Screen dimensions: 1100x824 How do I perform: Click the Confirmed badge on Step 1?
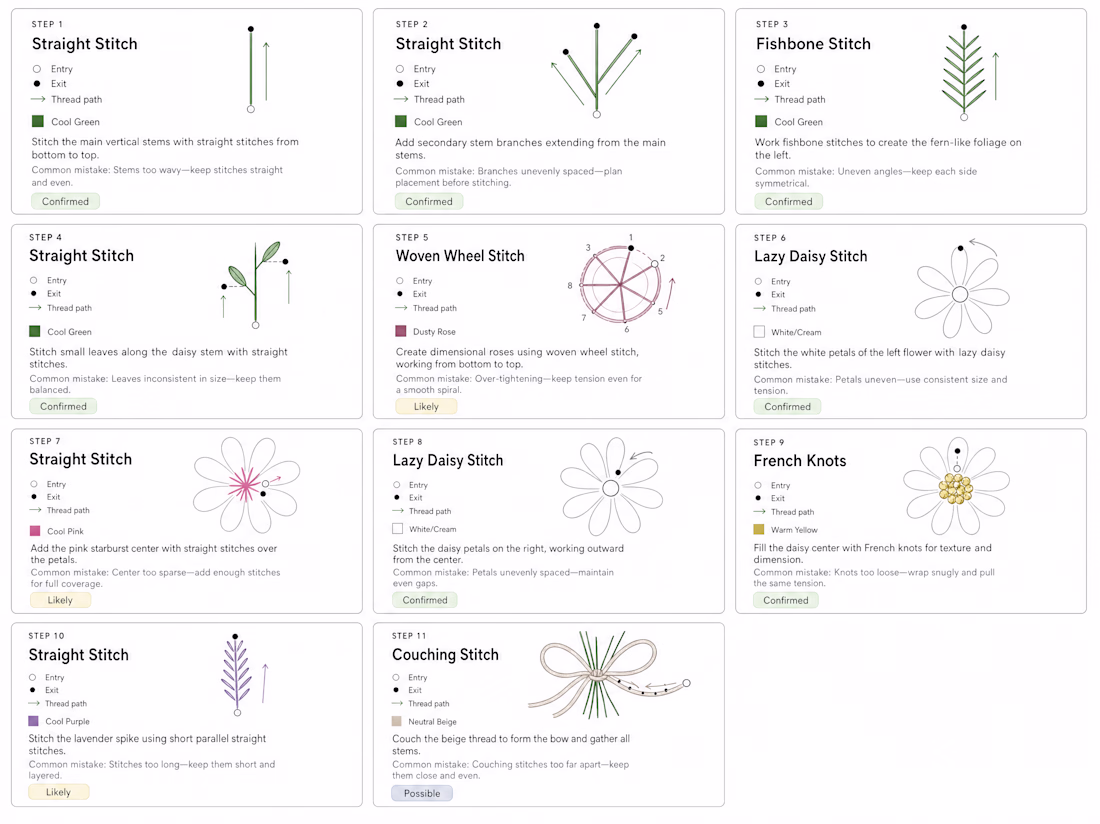[x=65, y=201]
